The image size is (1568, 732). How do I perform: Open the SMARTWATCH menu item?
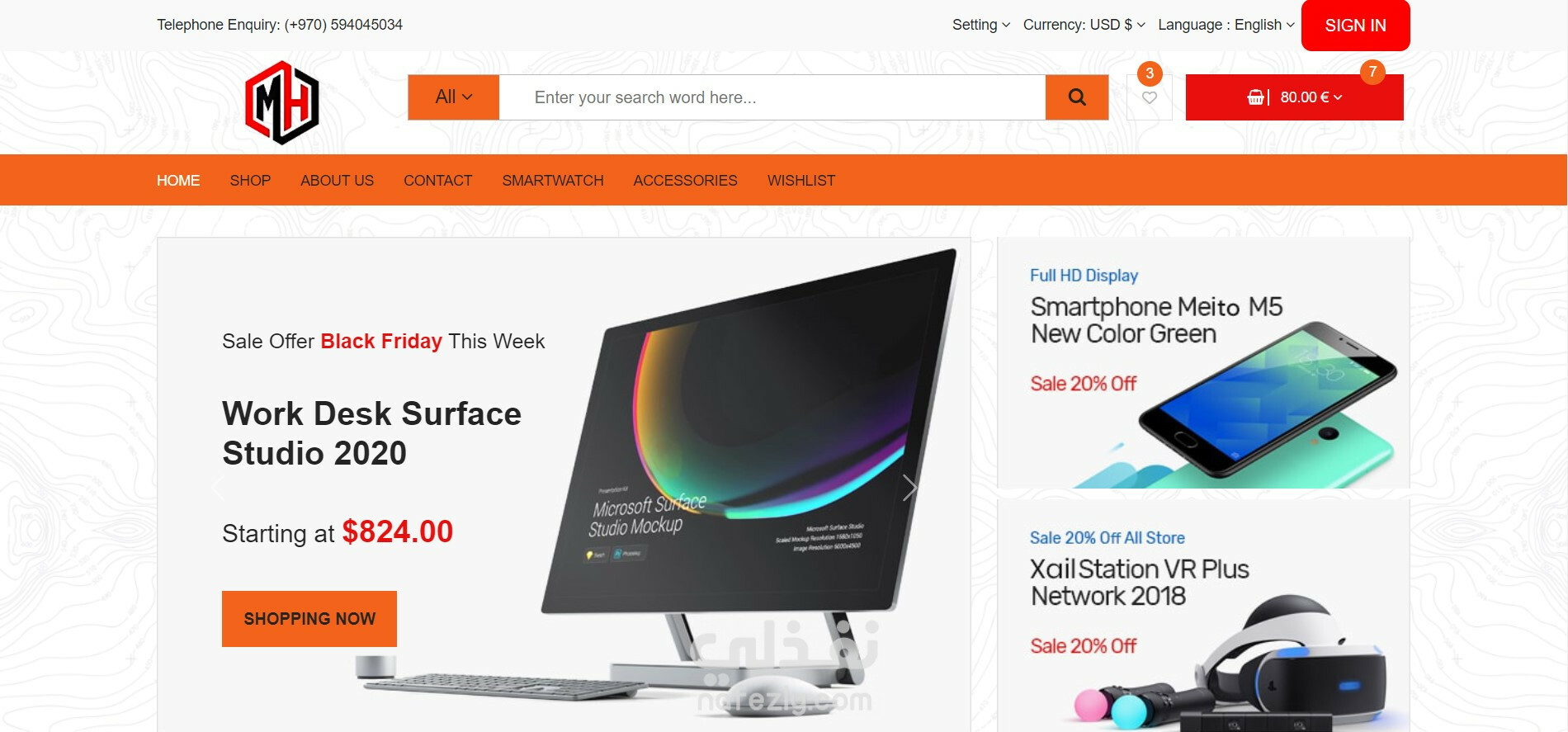click(x=553, y=181)
